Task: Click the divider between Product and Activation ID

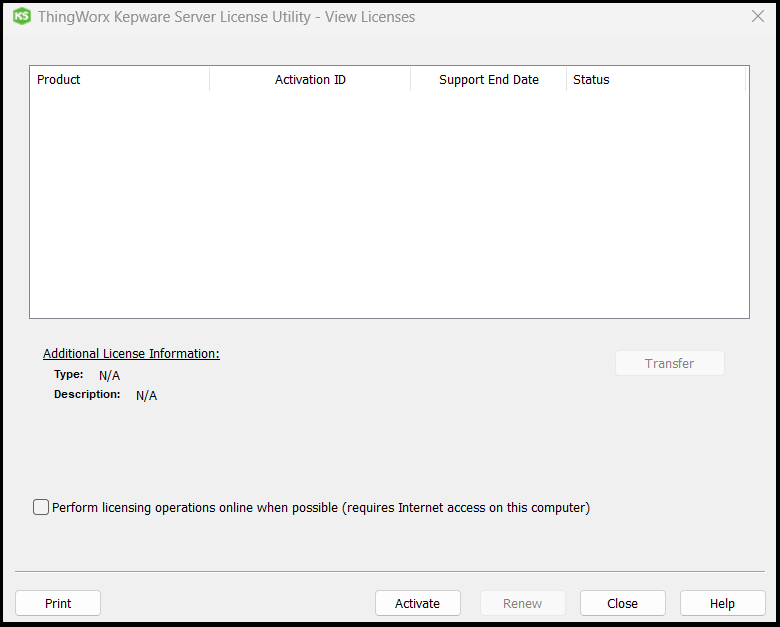Action: 210,80
